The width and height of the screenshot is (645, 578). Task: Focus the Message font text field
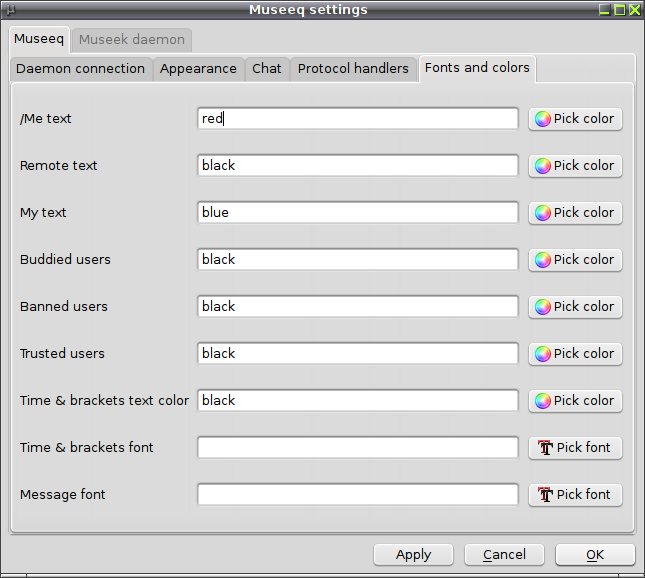357,494
